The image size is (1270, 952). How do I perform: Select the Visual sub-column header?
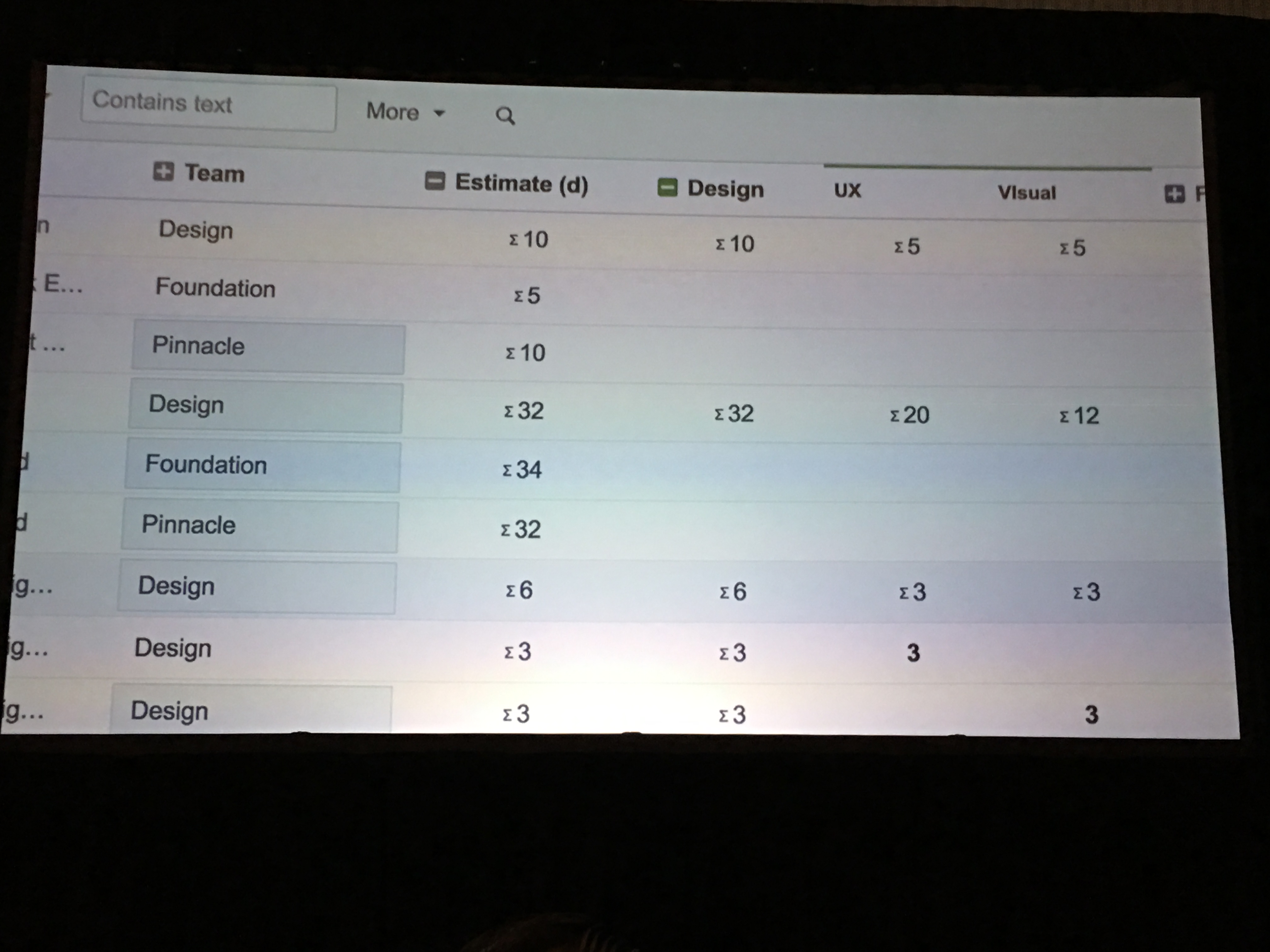(1027, 193)
